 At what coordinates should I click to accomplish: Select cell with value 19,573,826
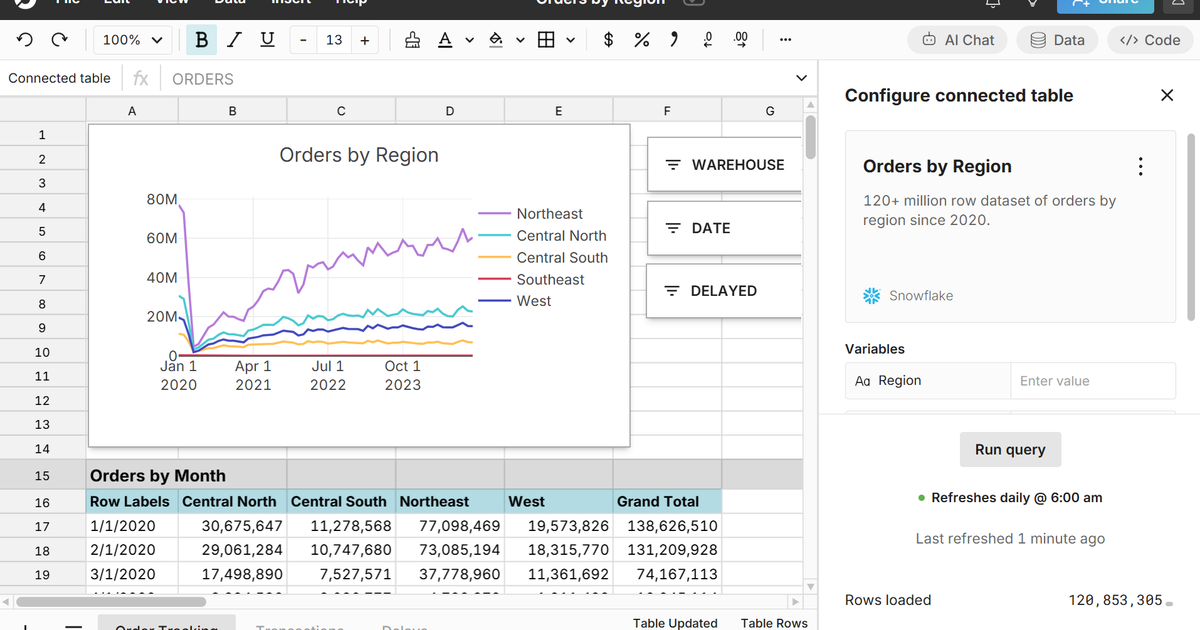(559, 526)
